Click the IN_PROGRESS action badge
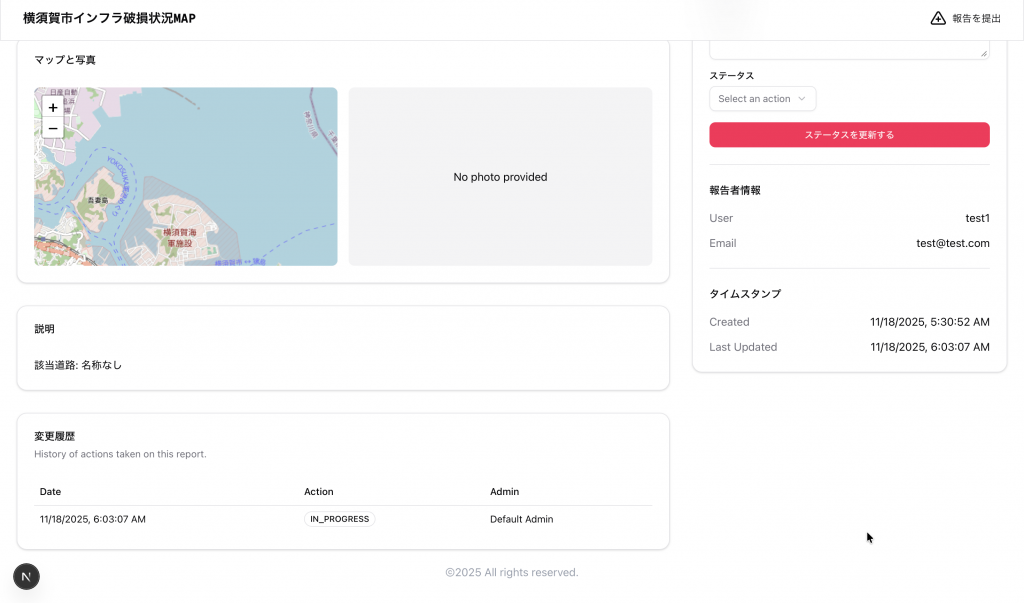 [340, 519]
